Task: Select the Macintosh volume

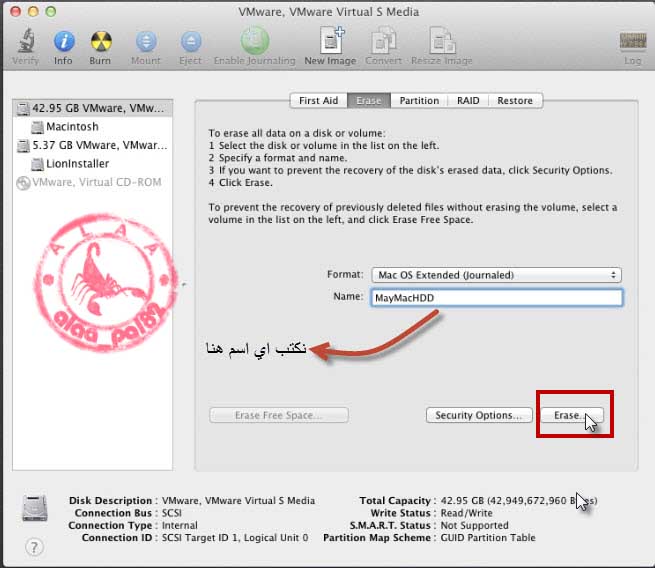Action: [x=92, y=127]
